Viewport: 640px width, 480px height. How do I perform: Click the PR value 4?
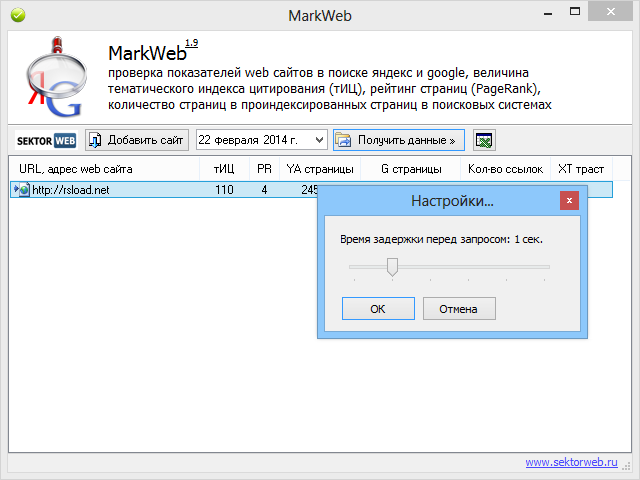pyautogui.click(x=264, y=190)
